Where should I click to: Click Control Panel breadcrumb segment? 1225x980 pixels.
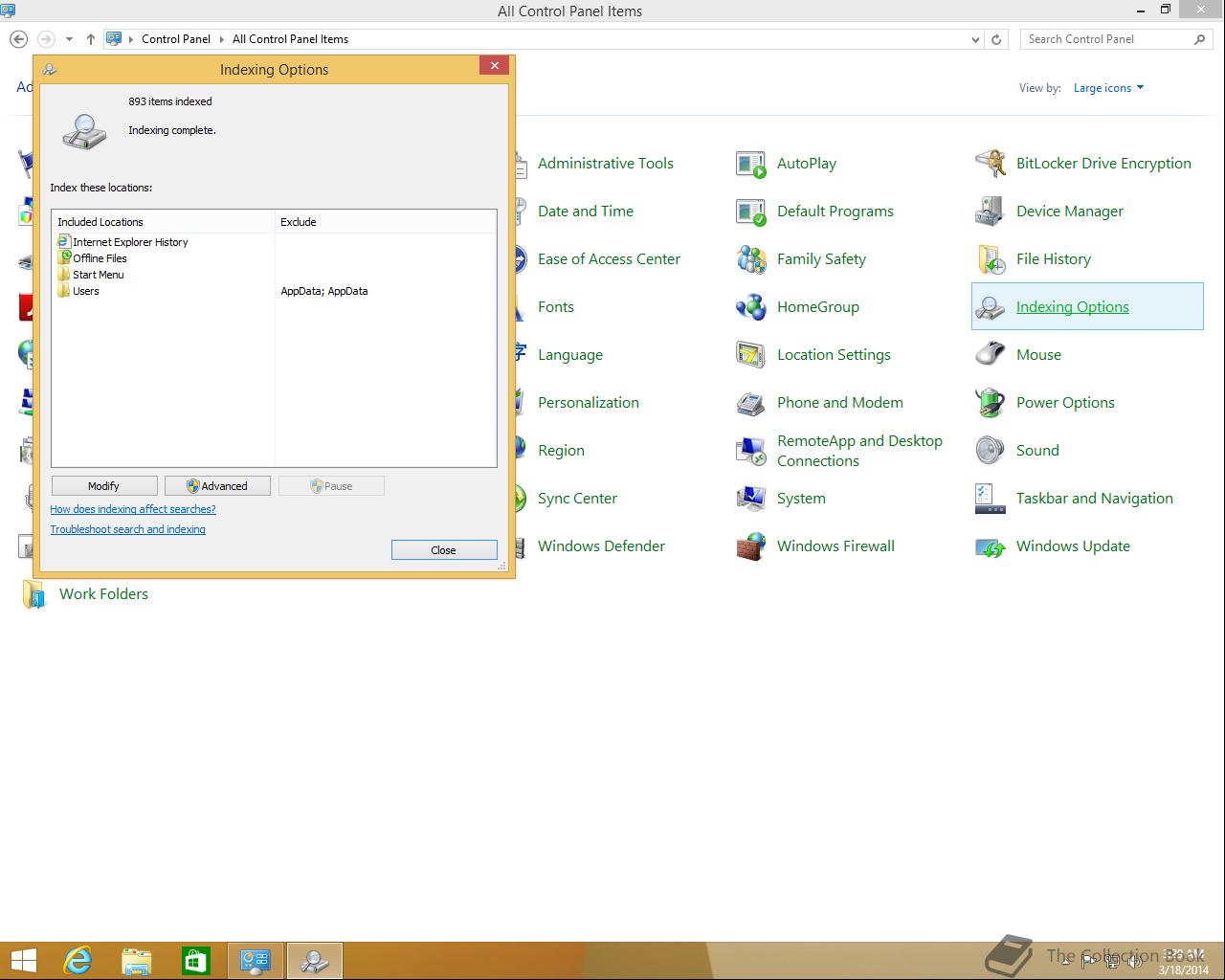tap(176, 39)
